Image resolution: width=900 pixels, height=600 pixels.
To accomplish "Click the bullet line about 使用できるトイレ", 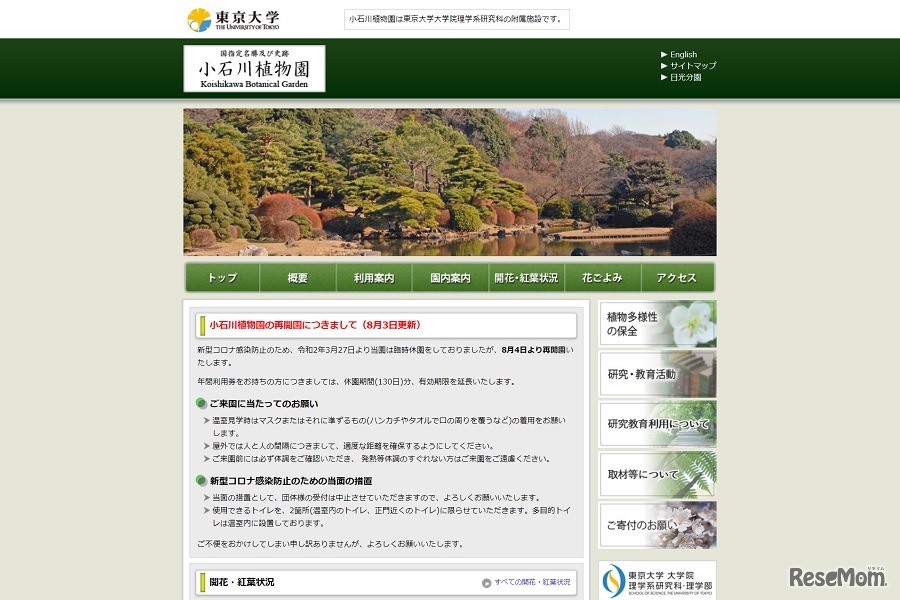I will (x=391, y=517).
